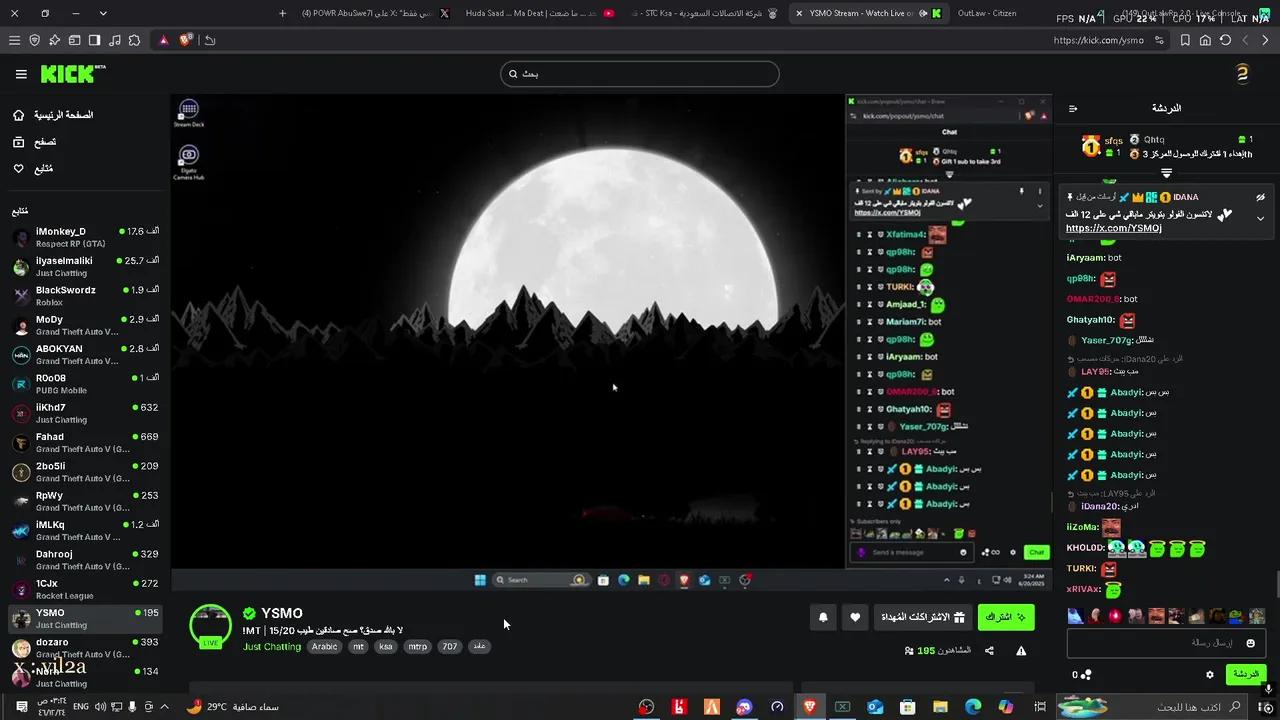Click the إرسال رسالة chat message field
Screen dimensions: 1280x720
point(1166,643)
